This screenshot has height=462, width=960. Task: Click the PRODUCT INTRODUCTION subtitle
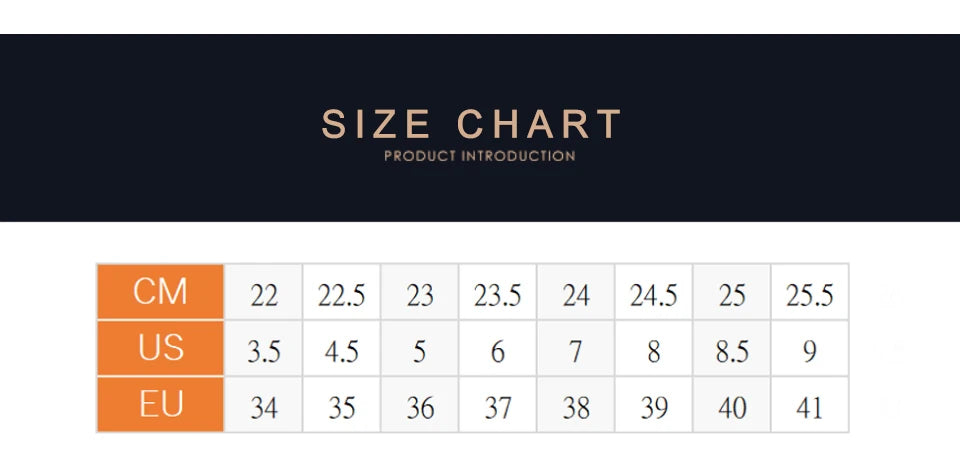(479, 156)
